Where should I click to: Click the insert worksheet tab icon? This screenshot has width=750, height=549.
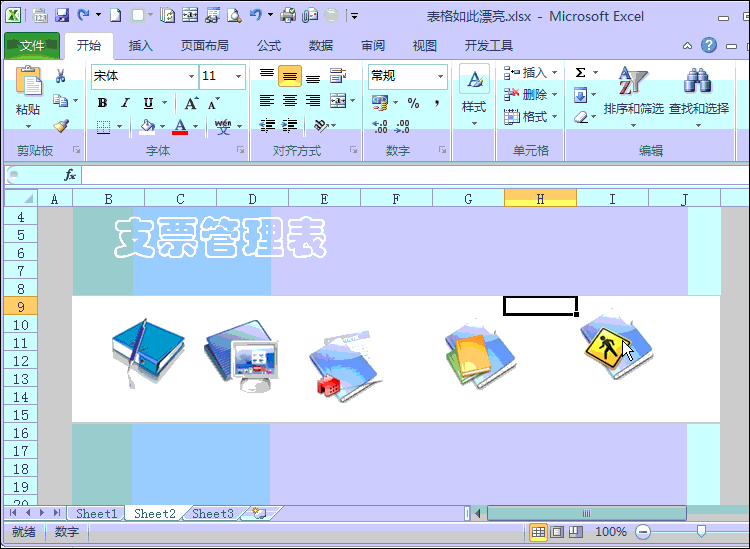[259, 513]
